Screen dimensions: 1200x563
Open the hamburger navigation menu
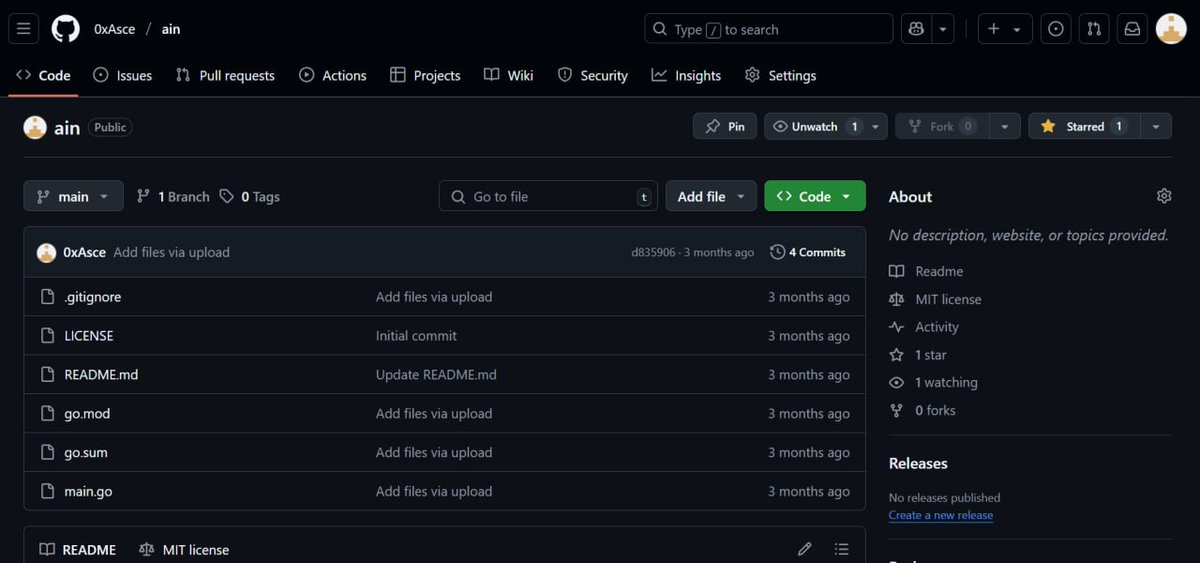pyautogui.click(x=24, y=29)
